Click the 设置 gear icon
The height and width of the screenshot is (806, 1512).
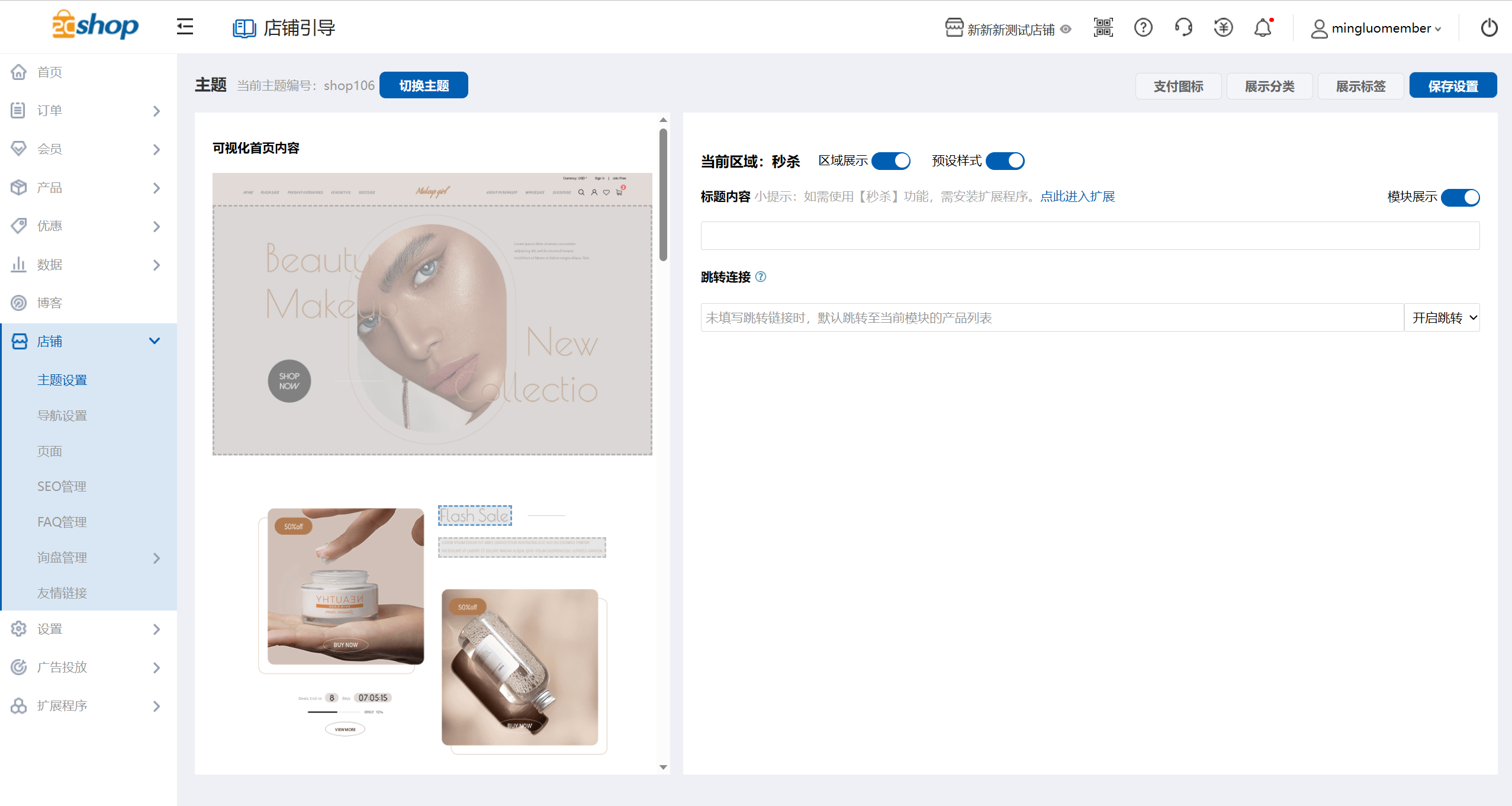[x=19, y=628]
